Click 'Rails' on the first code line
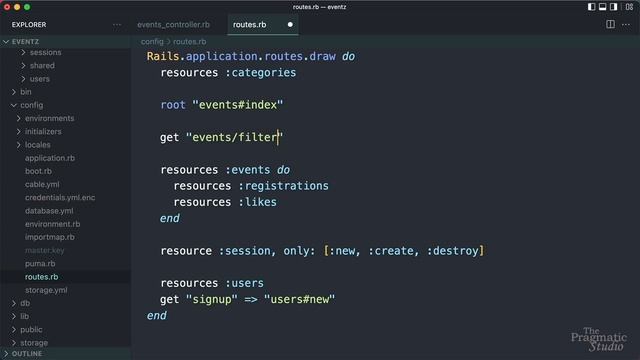This screenshot has height=360, width=640. click(x=163, y=56)
